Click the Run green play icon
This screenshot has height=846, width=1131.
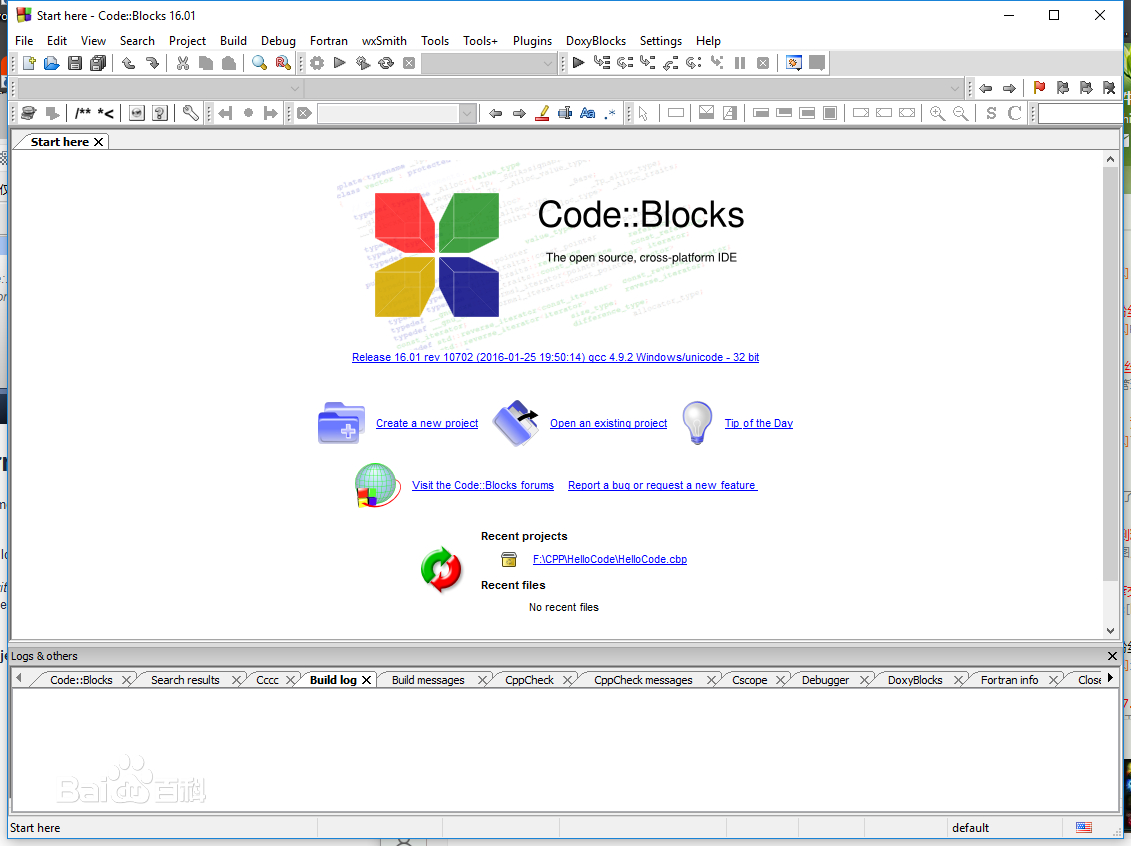click(340, 63)
